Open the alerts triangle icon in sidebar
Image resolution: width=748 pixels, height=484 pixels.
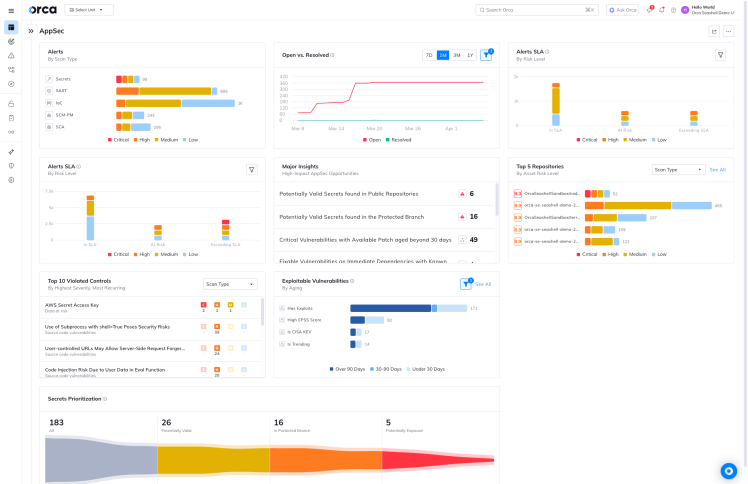11,55
